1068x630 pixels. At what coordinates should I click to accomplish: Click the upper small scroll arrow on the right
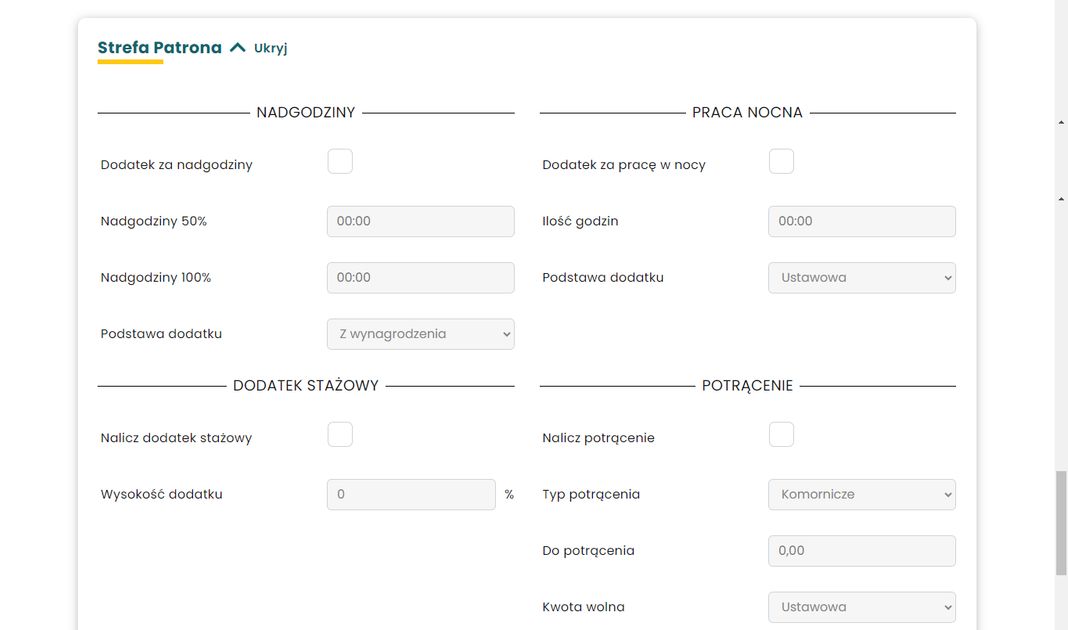(x=1061, y=122)
